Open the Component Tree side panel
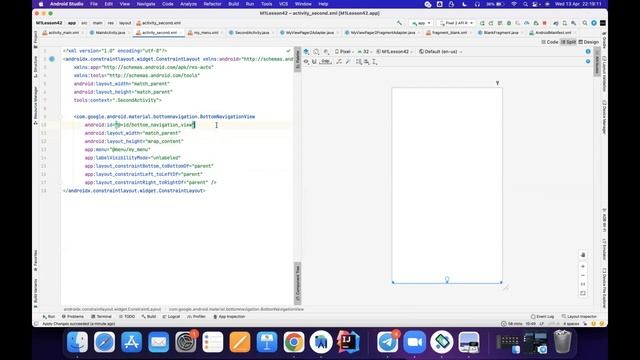This screenshot has width=640, height=360. coord(298,284)
